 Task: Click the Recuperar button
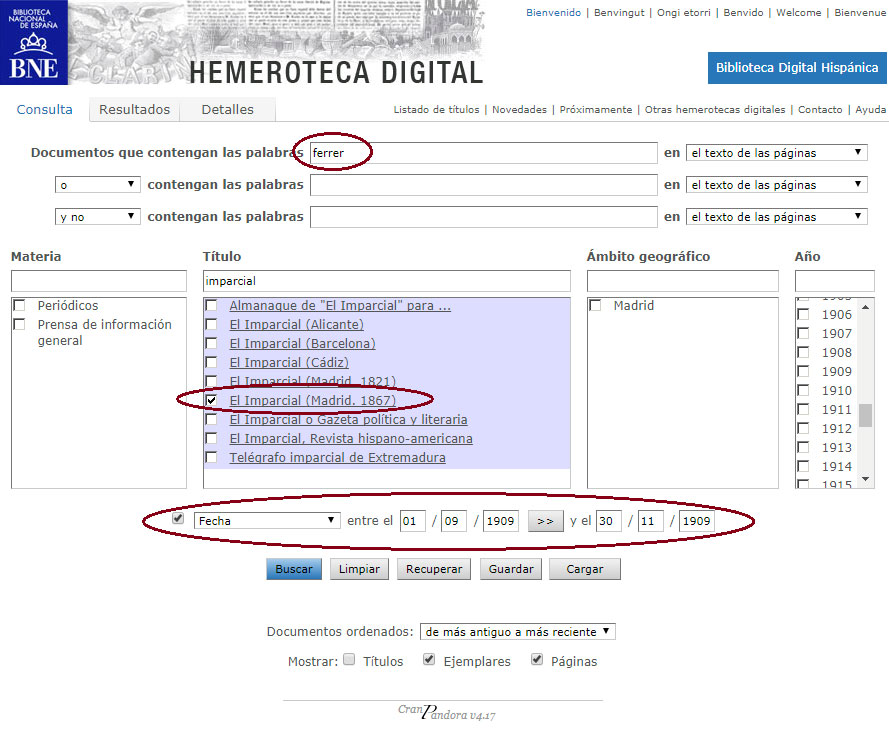(x=434, y=569)
